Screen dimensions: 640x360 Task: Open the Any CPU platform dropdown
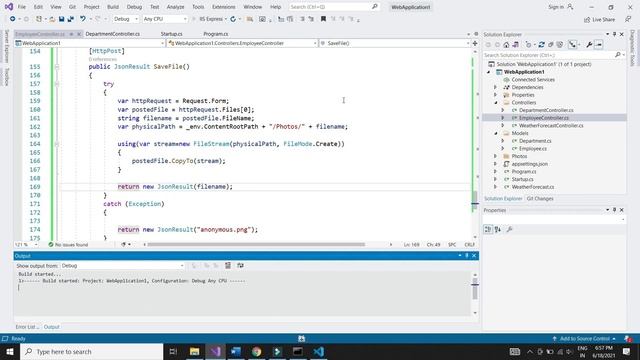click(x=165, y=19)
